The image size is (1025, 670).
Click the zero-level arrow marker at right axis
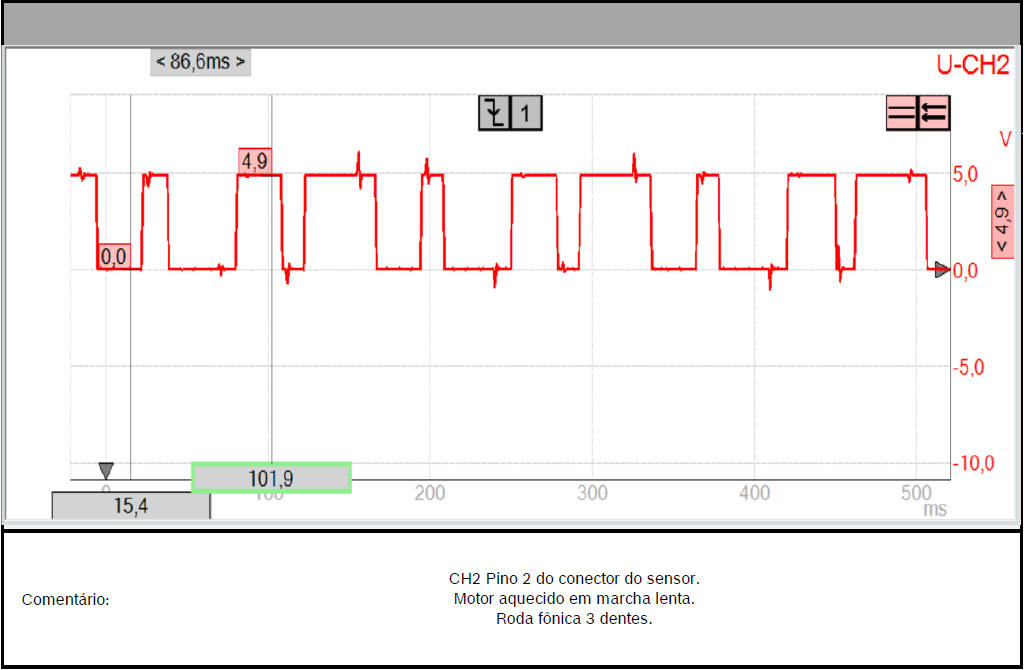click(941, 269)
